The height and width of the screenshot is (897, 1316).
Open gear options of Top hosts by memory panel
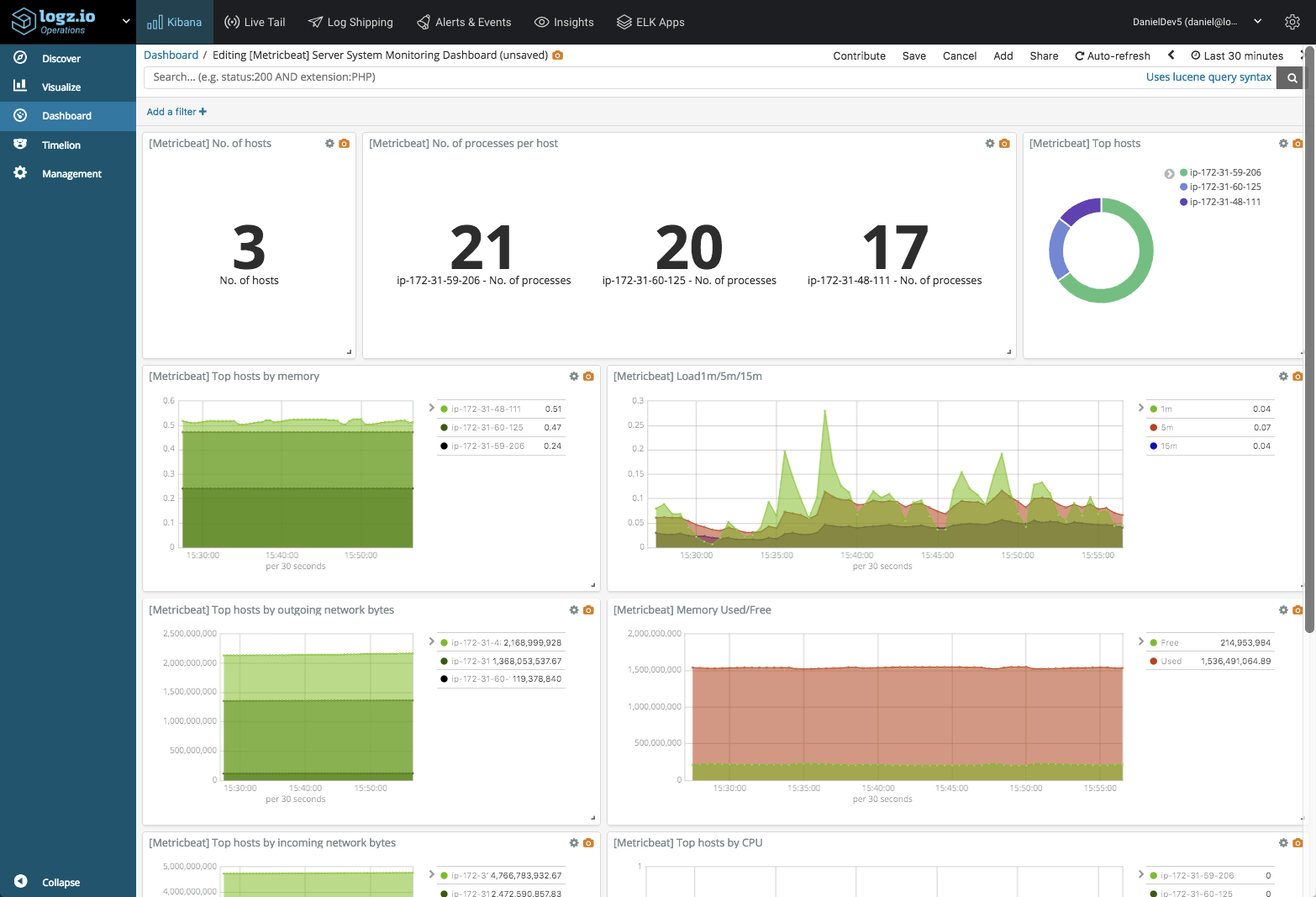(574, 377)
